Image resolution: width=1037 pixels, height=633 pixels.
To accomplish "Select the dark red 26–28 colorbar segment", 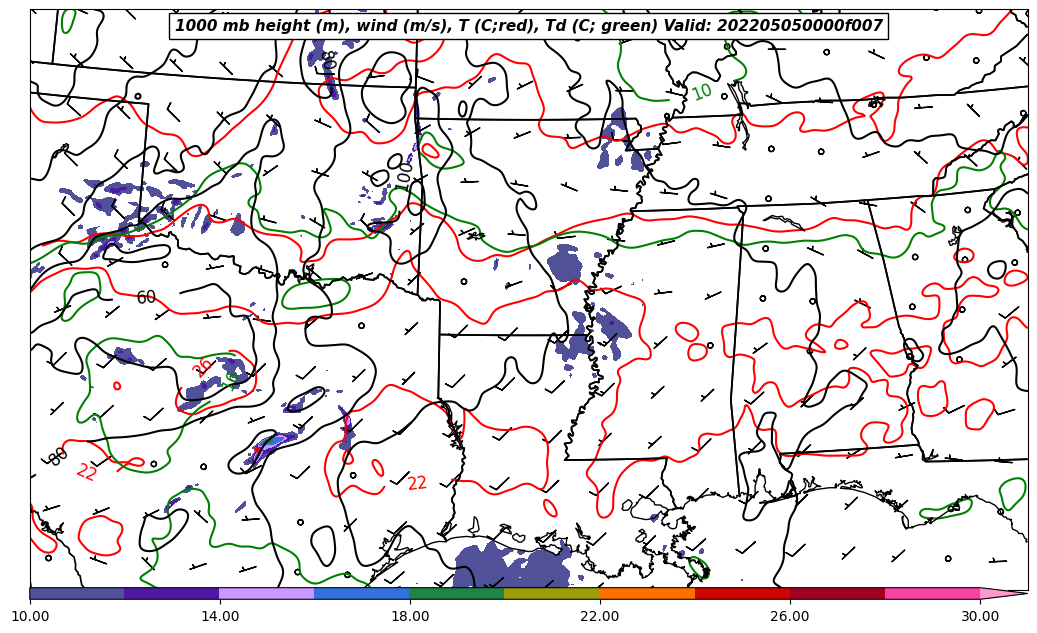I will point(837,593).
